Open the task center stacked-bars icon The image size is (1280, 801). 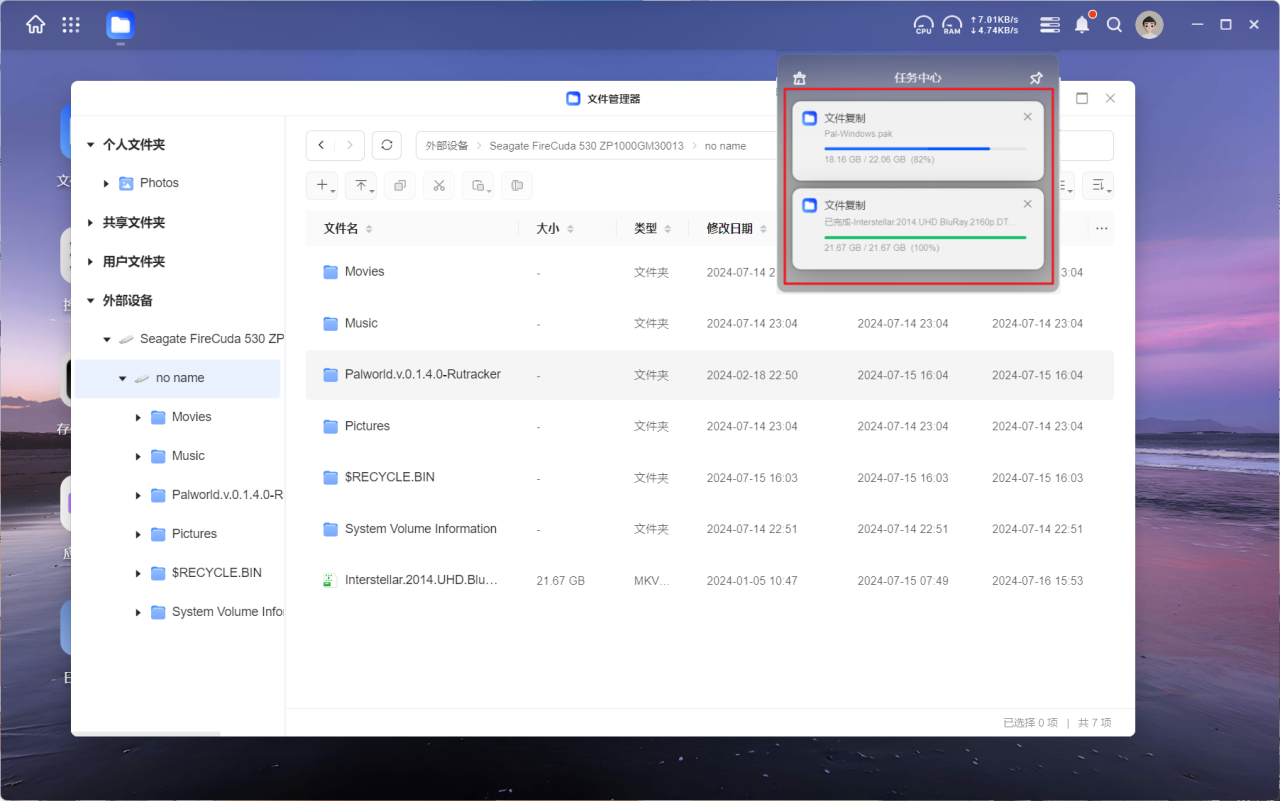click(1049, 25)
